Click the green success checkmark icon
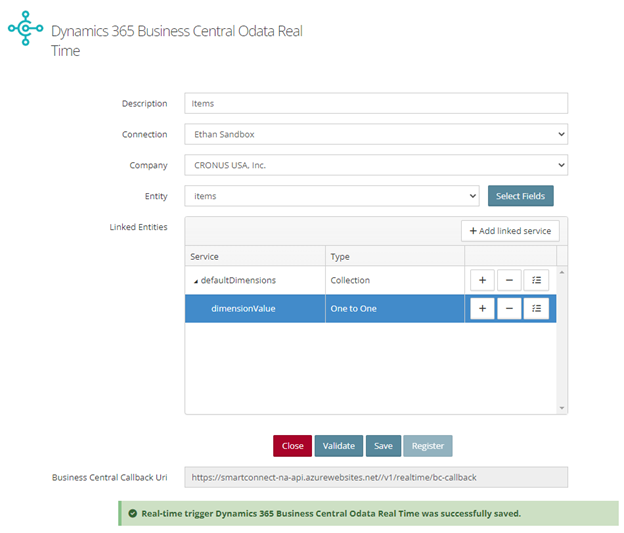Viewport: 624px width, 533px height. point(133,513)
